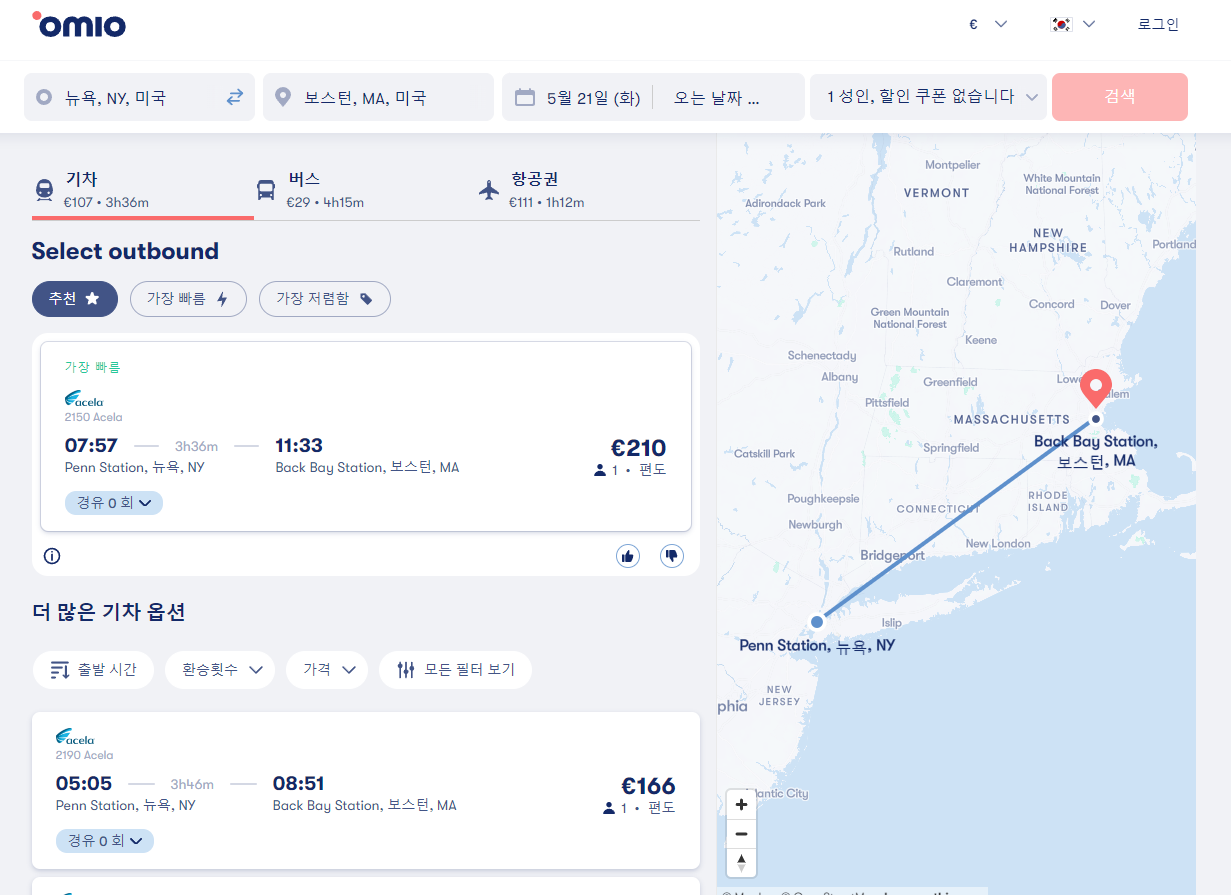
Task: Click the destination location pin icon
Action: pos(283,97)
